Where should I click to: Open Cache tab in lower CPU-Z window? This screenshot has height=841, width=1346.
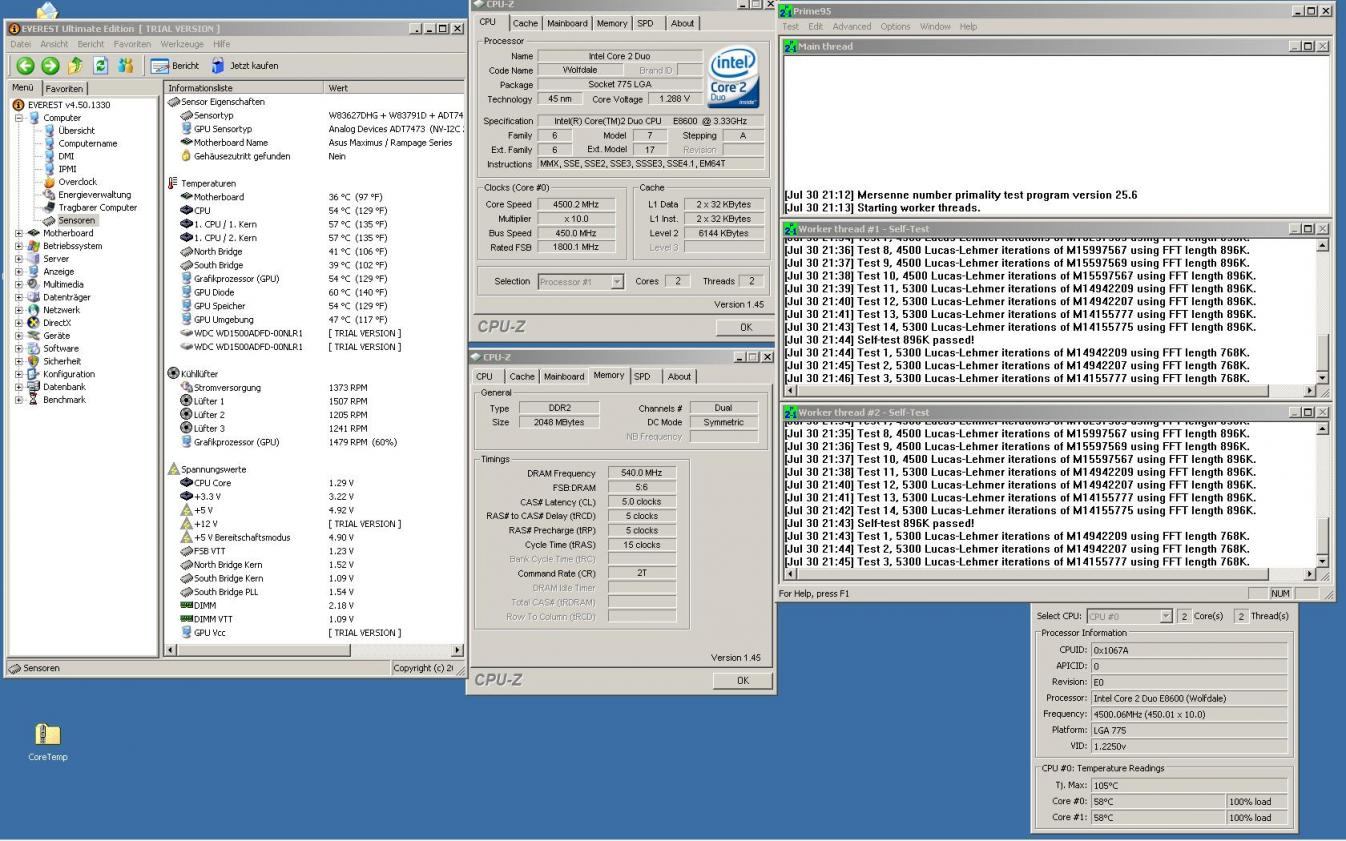click(522, 376)
